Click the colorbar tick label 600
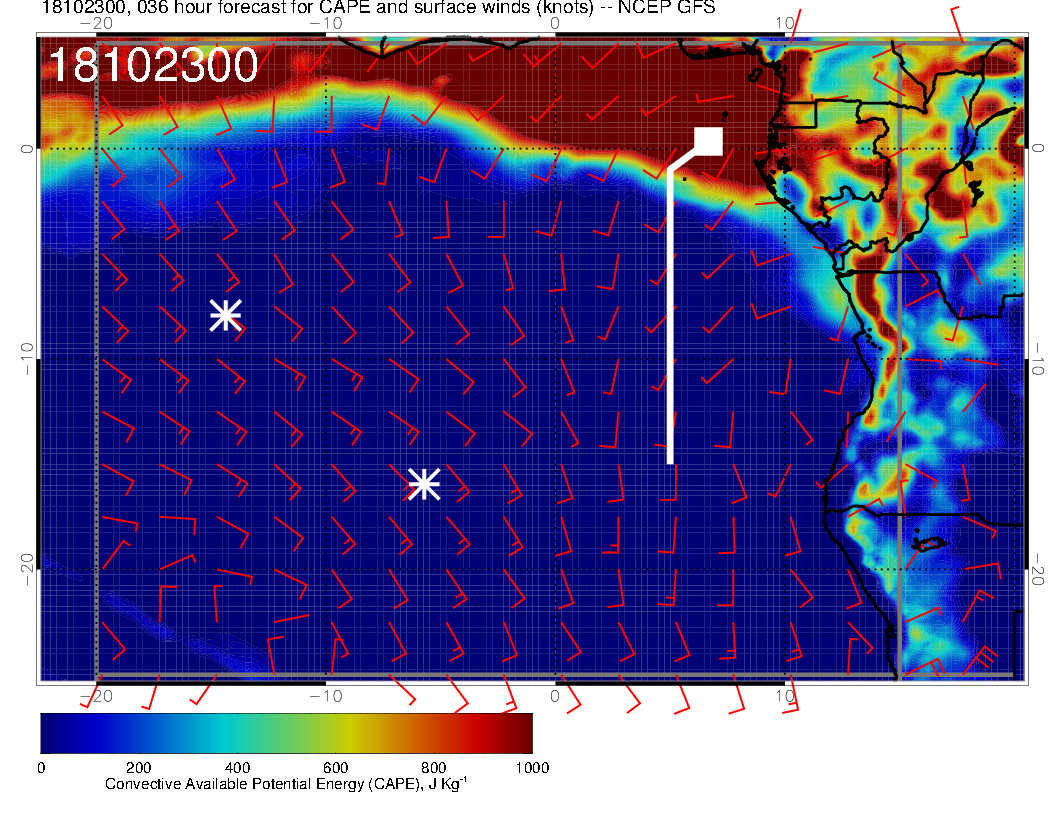Image resolution: width=1056 pixels, height=816 pixels. click(335, 768)
